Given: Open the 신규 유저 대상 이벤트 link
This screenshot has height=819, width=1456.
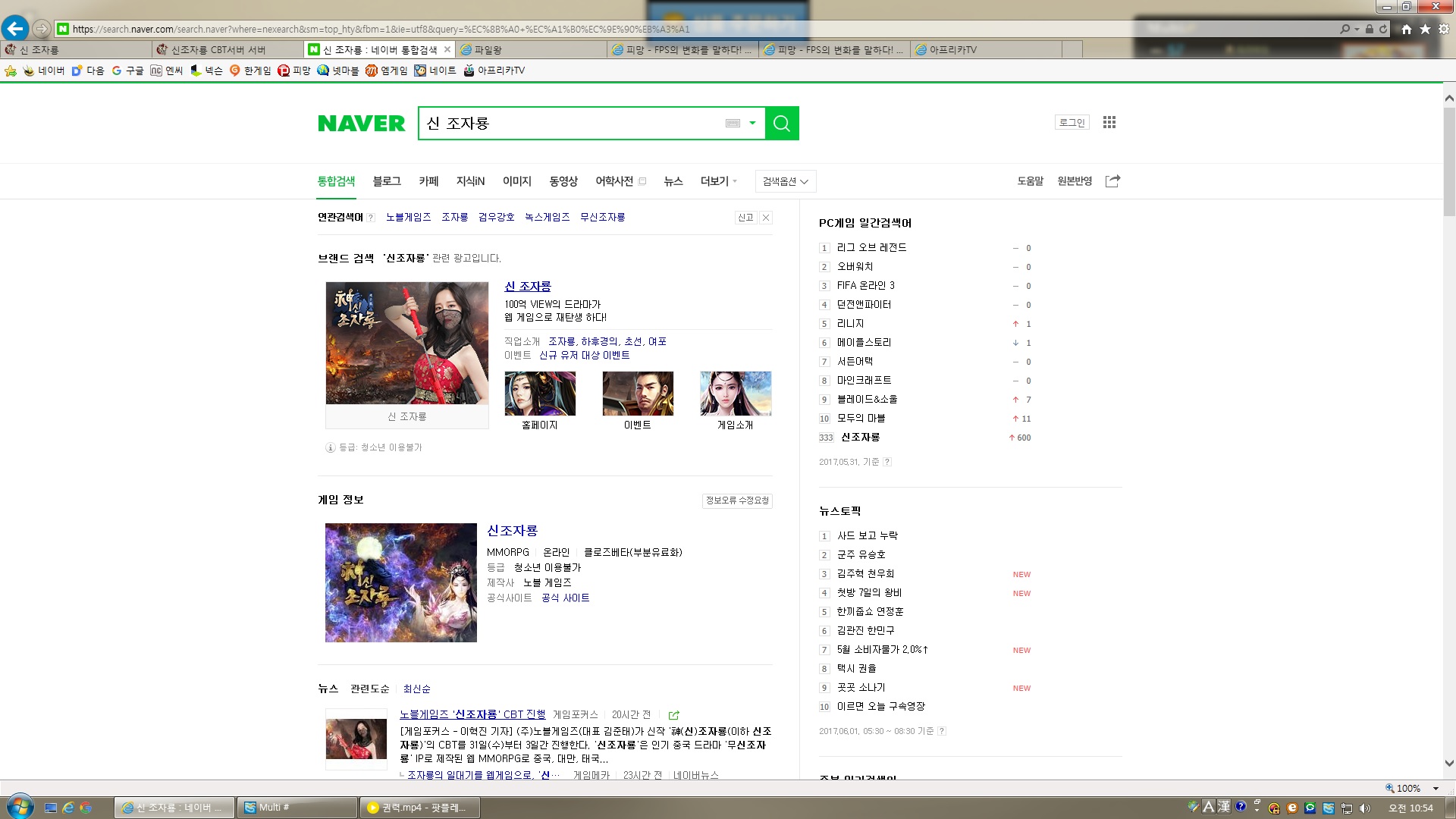Looking at the screenshot, I should tap(584, 355).
